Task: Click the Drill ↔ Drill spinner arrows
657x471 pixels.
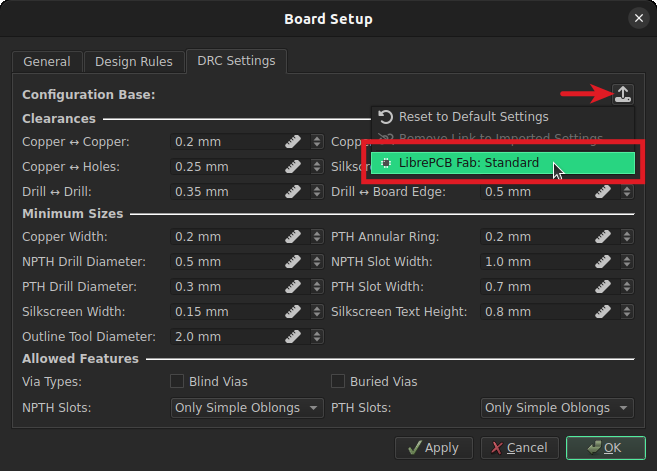Action: pos(317,192)
